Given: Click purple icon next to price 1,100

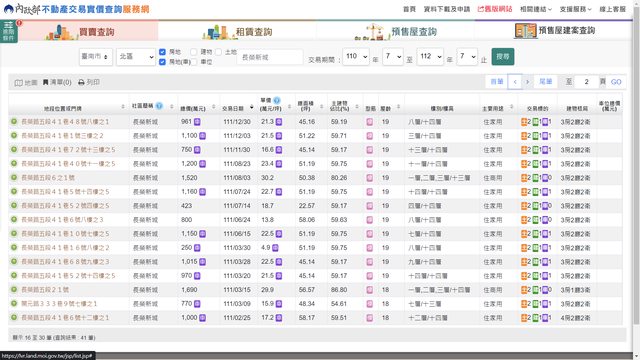Looking at the screenshot, I should pos(202,136).
